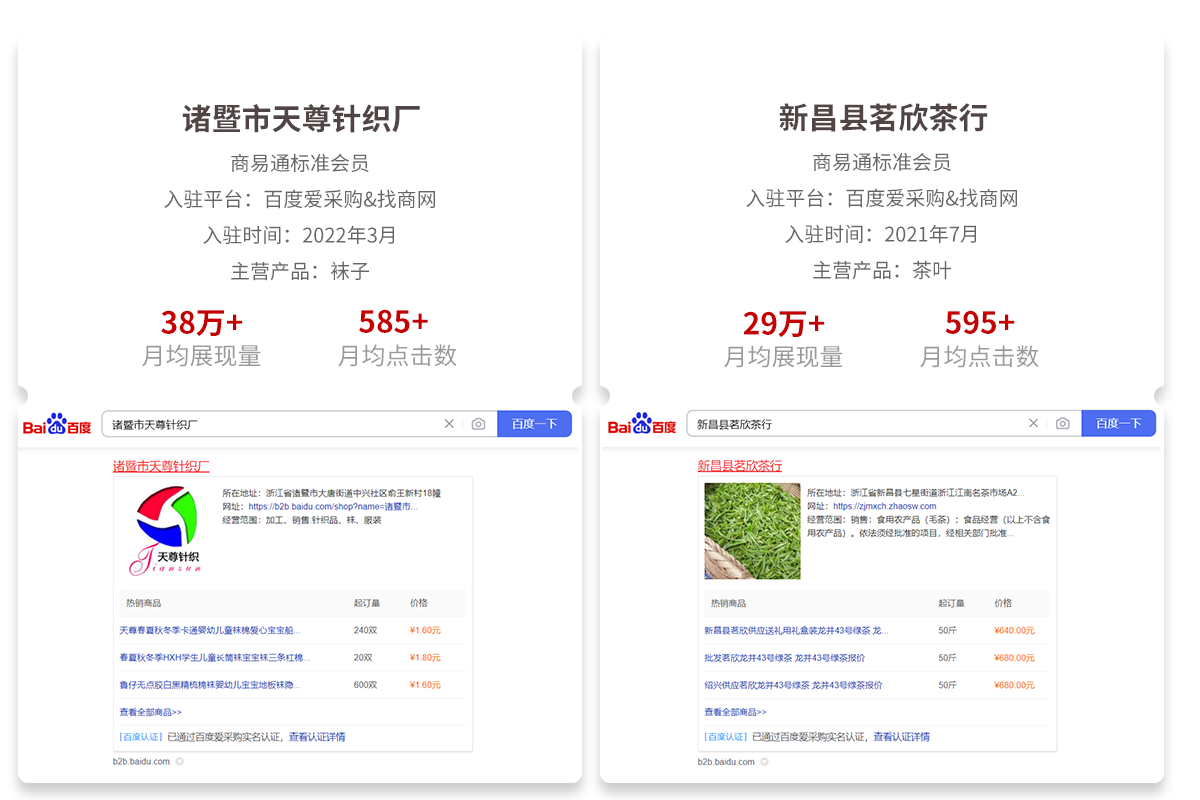Clear the 新昌县茗欣茶行 search box with X

pos(1034,424)
